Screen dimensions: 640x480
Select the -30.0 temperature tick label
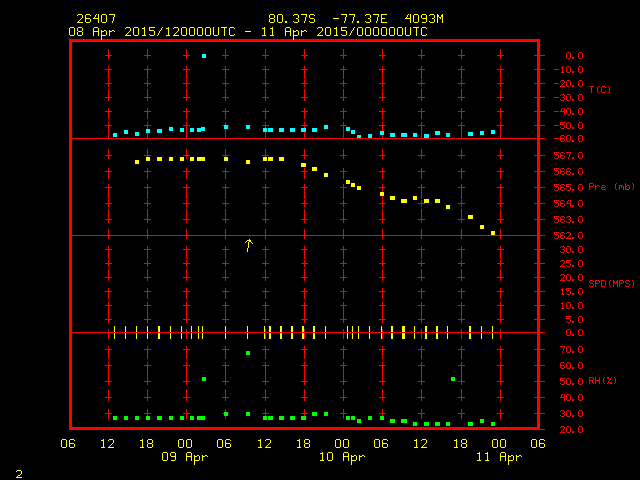[569, 98]
